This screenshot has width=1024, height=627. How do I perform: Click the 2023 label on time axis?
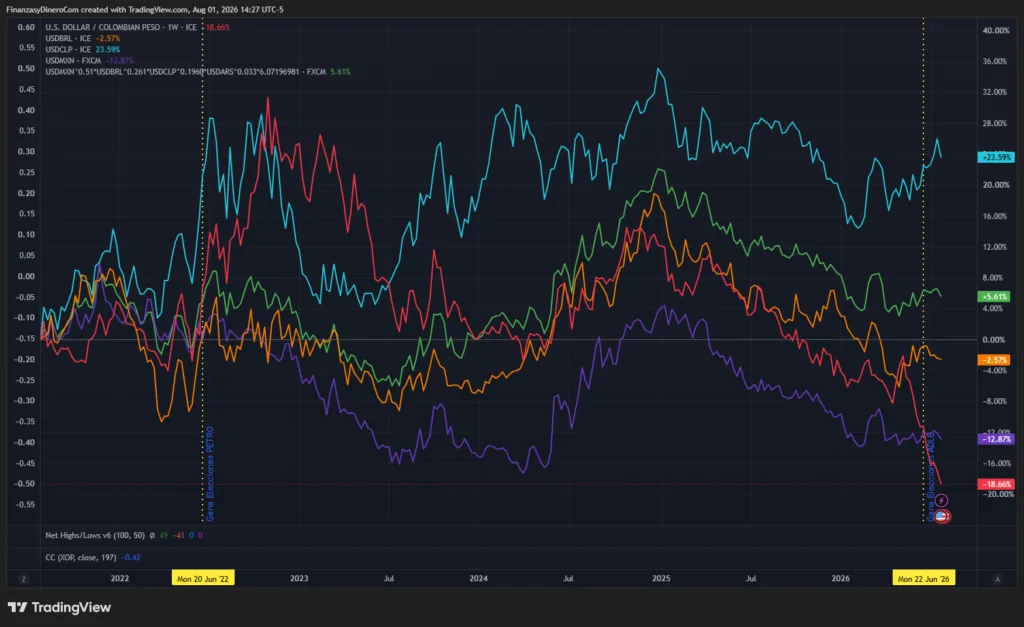coord(299,579)
